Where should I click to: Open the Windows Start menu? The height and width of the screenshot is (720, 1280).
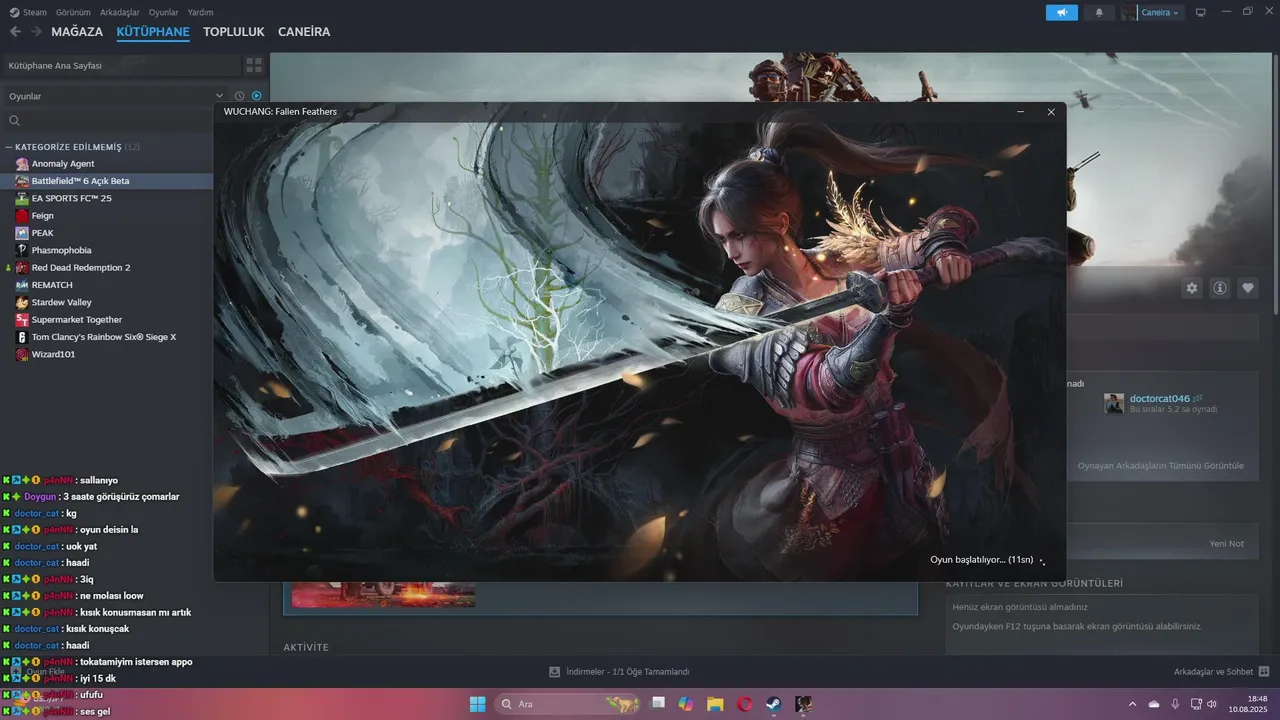click(478, 704)
